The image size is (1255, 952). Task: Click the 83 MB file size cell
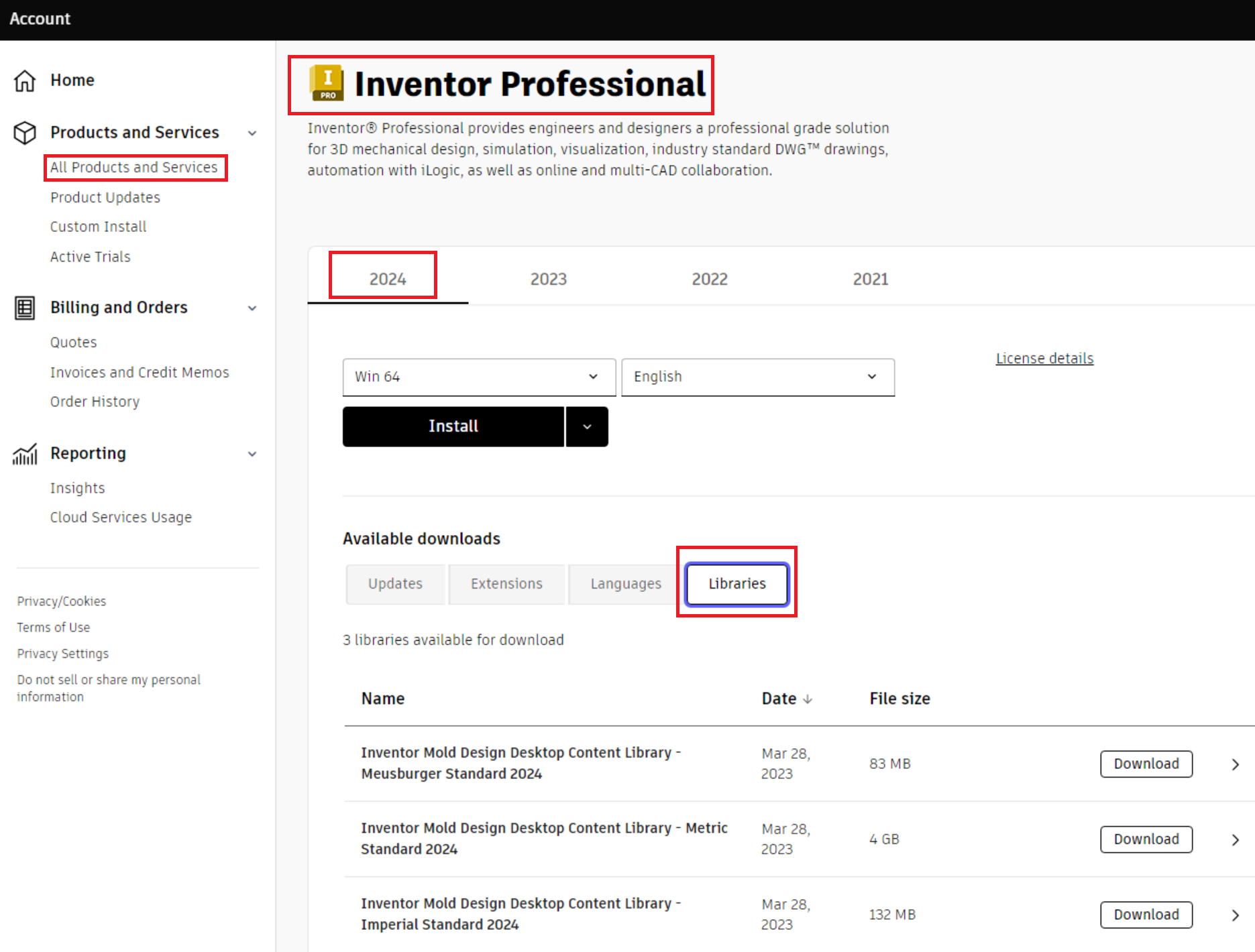click(x=890, y=764)
